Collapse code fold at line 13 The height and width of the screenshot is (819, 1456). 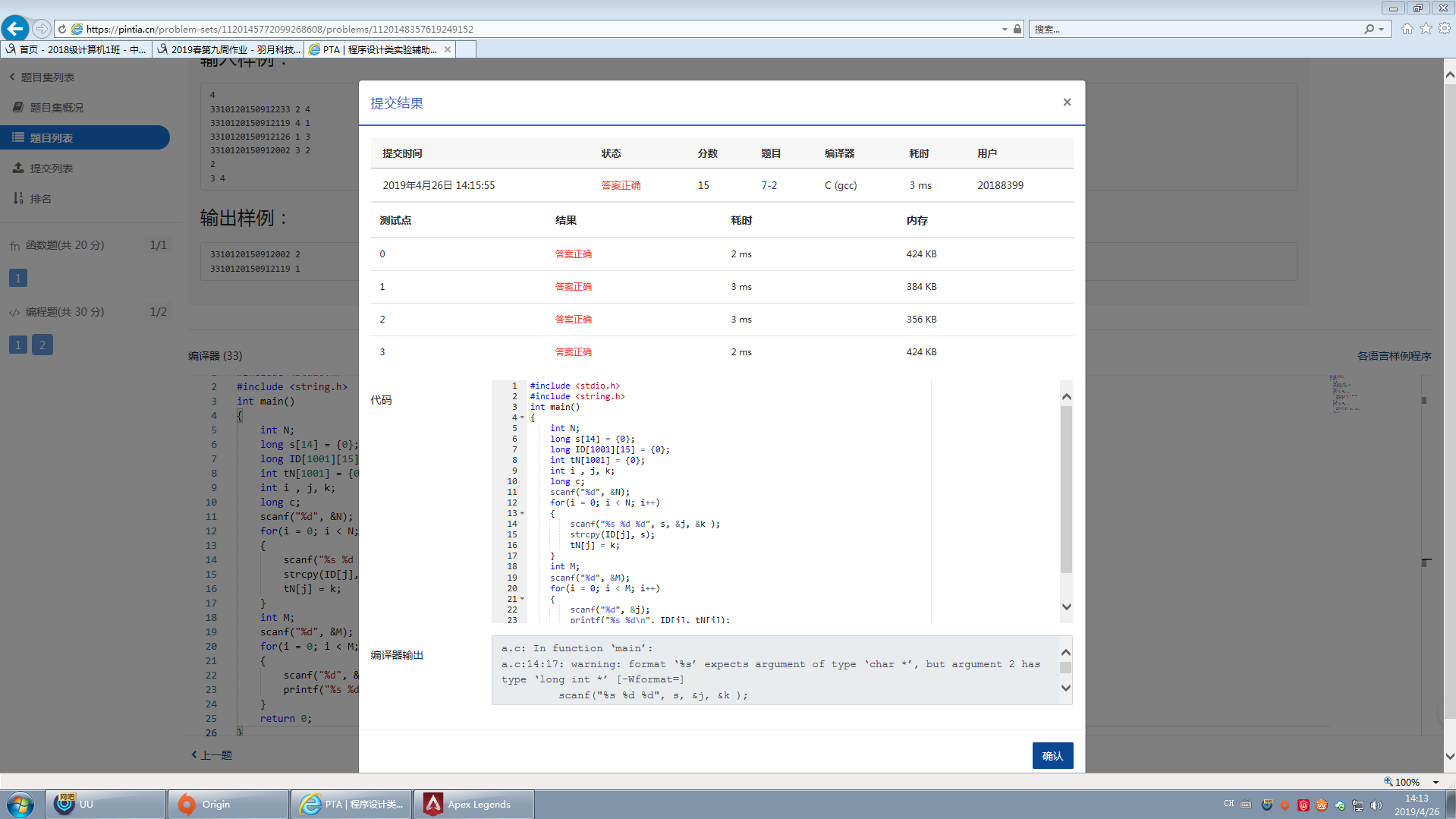522,513
